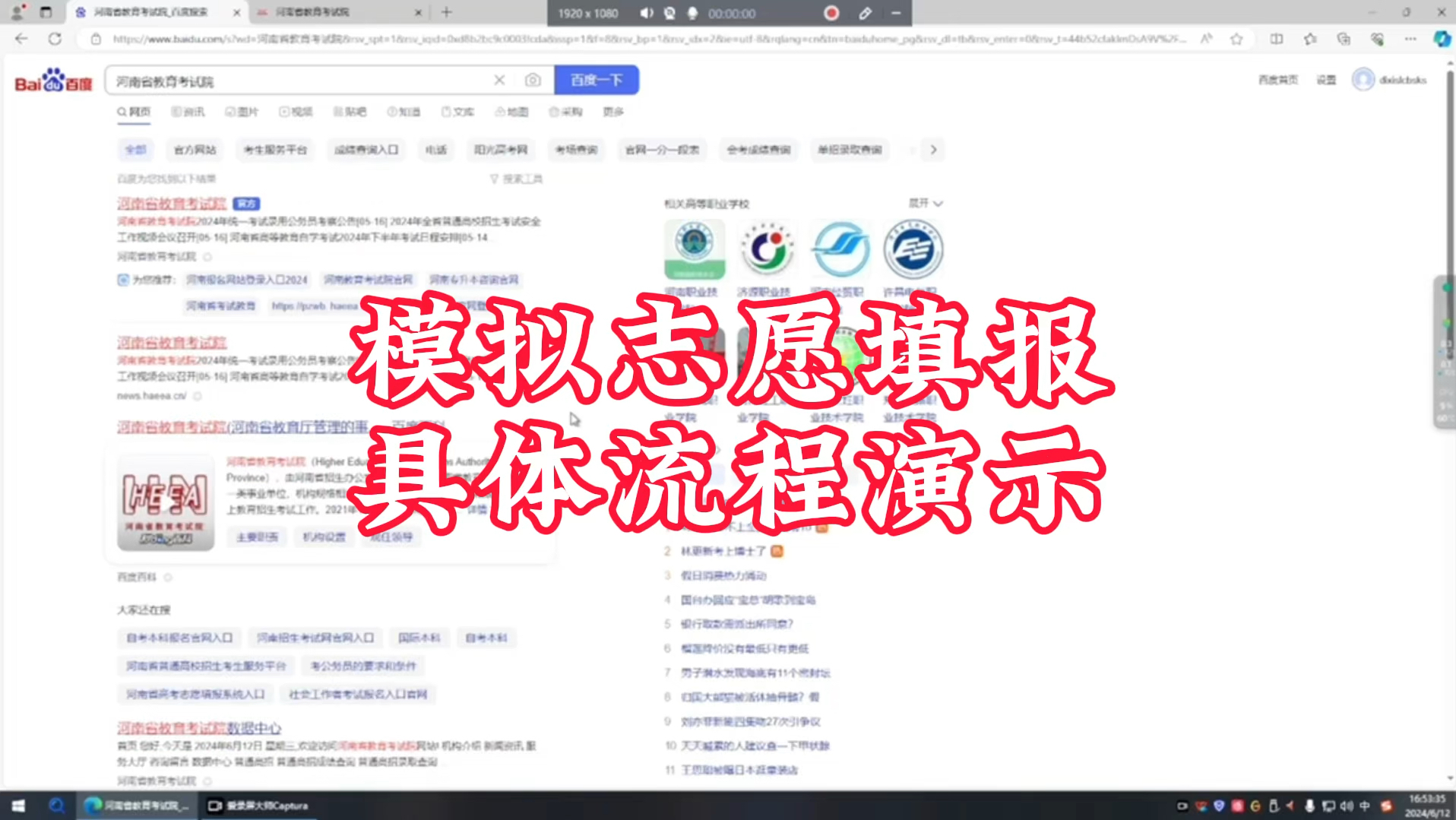Expand the 更多 search categories
1456x820 pixels.
click(613, 112)
